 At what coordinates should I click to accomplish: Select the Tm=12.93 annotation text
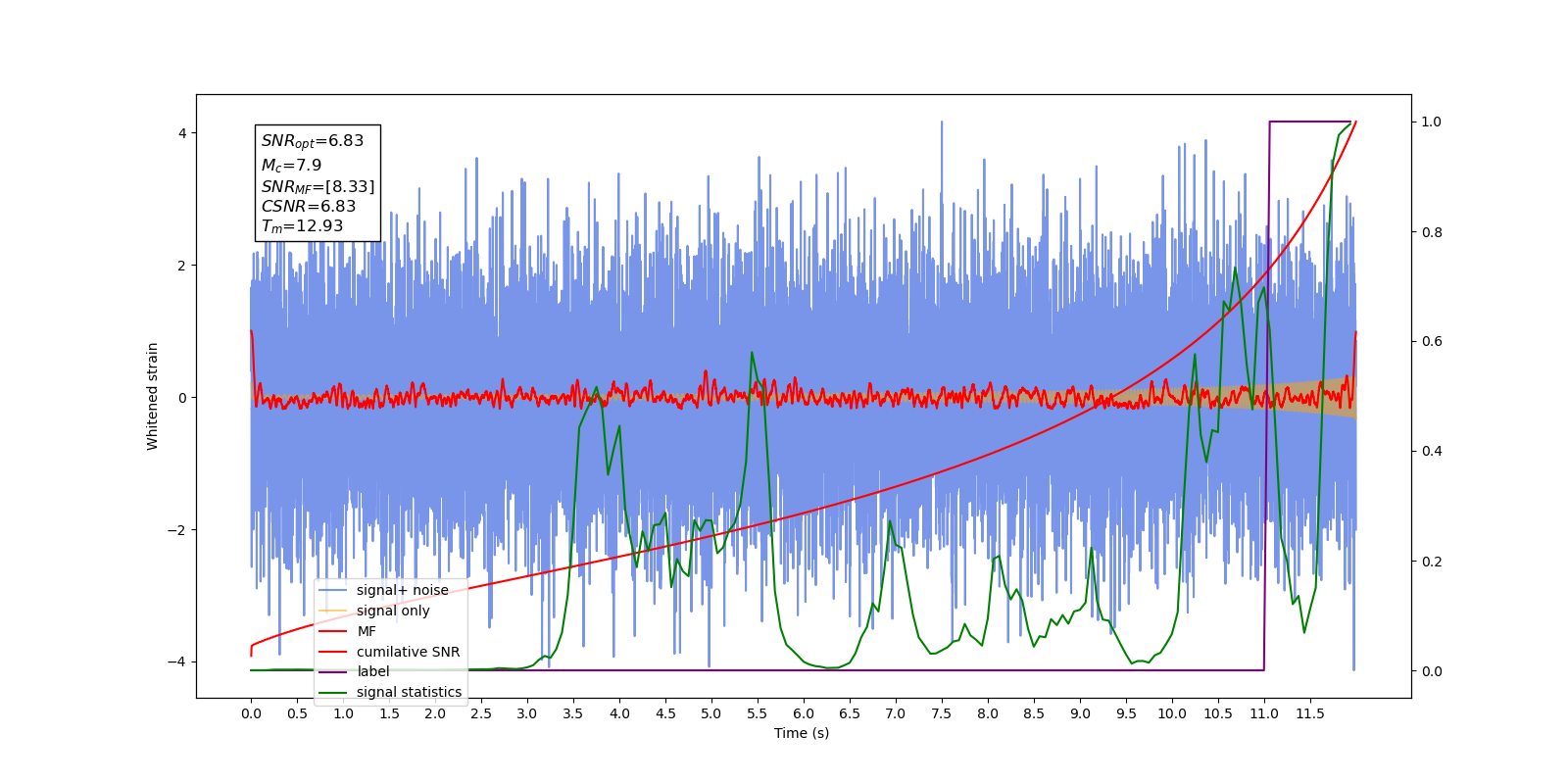[x=302, y=226]
